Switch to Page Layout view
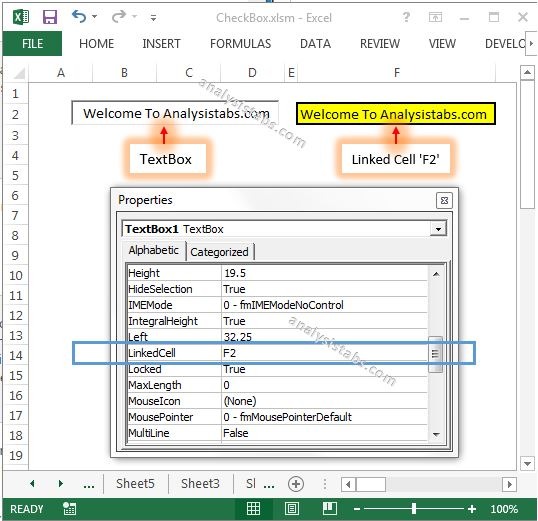This screenshot has height=521, width=538. (292, 508)
